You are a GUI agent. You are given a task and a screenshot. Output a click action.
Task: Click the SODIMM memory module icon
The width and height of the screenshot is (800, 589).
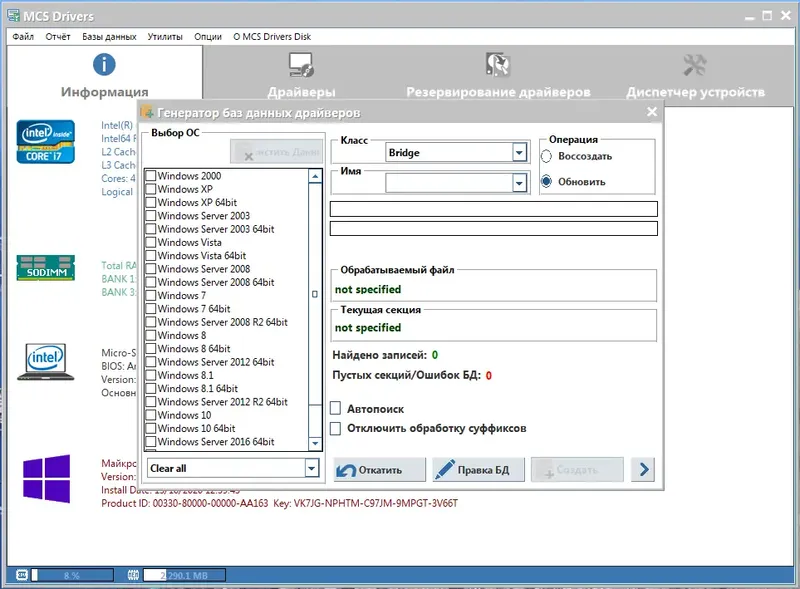click(x=45, y=268)
